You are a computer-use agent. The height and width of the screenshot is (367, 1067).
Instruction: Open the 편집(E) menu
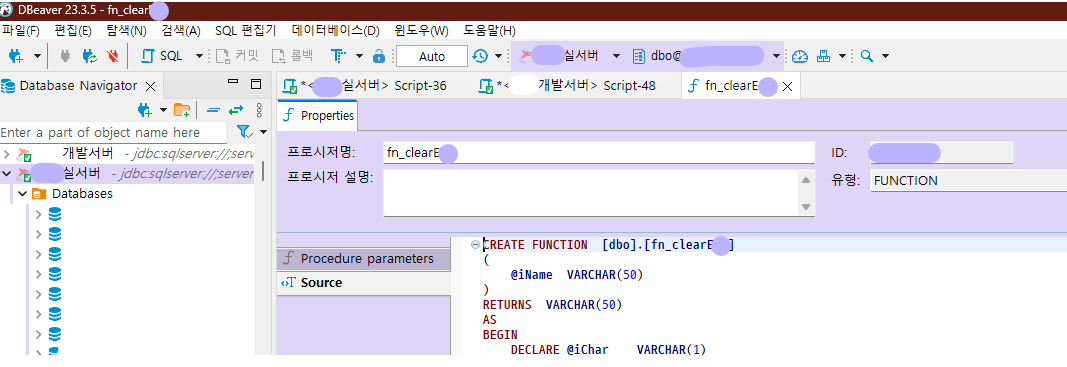pyautogui.click(x=73, y=31)
